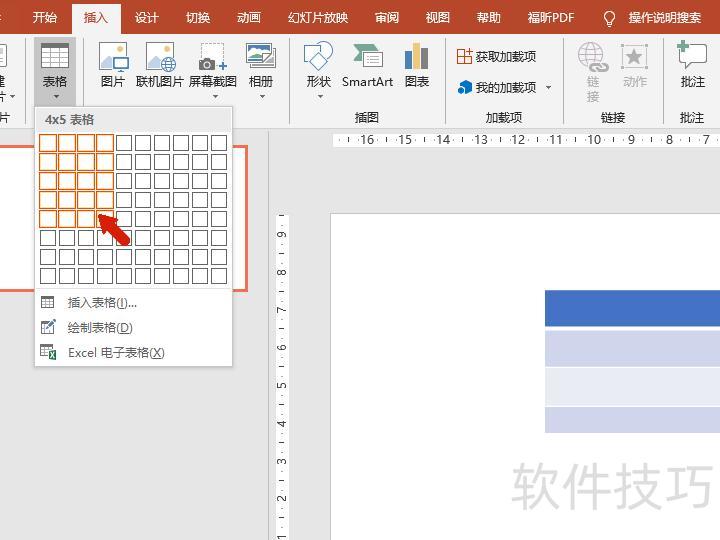This screenshot has width=720, height=540.
Task: Open the 帮助 tab
Action: (489, 17)
